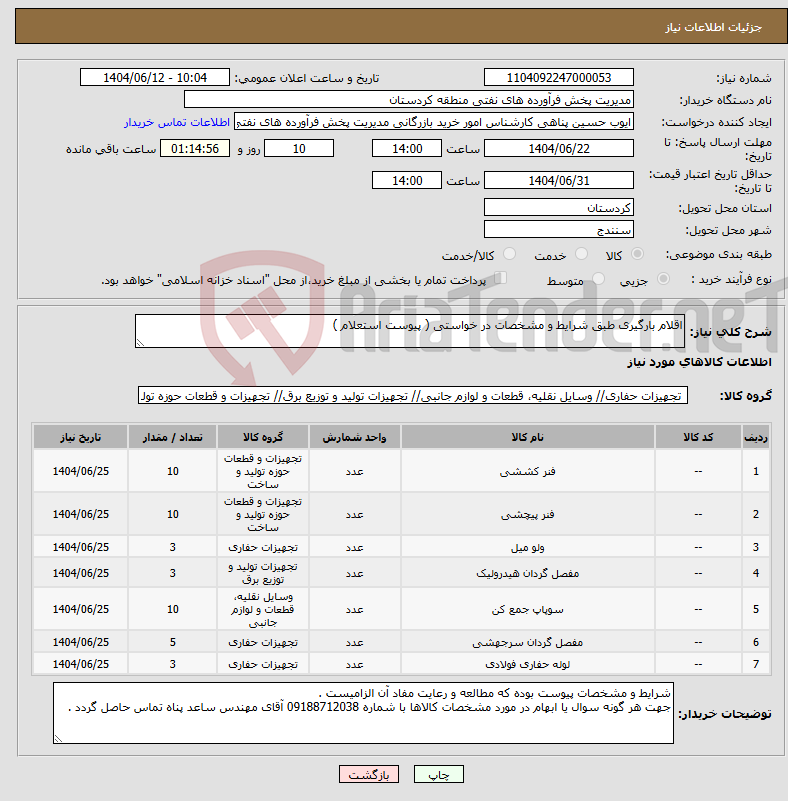
Task: Click the ردیف column header
Action: tap(756, 437)
